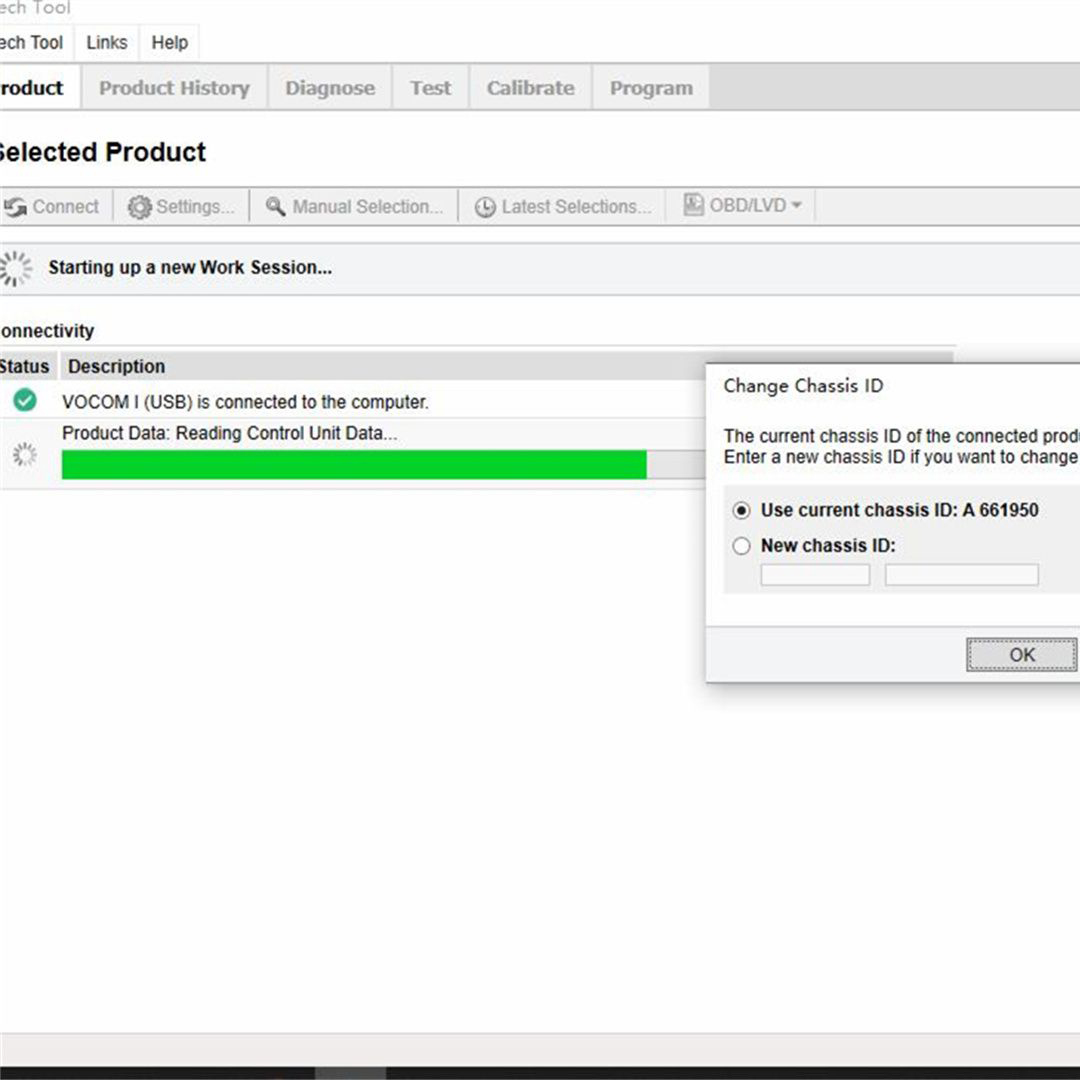Switch to the Diagnose tab
This screenshot has width=1080, height=1080.
[x=330, y=87]
